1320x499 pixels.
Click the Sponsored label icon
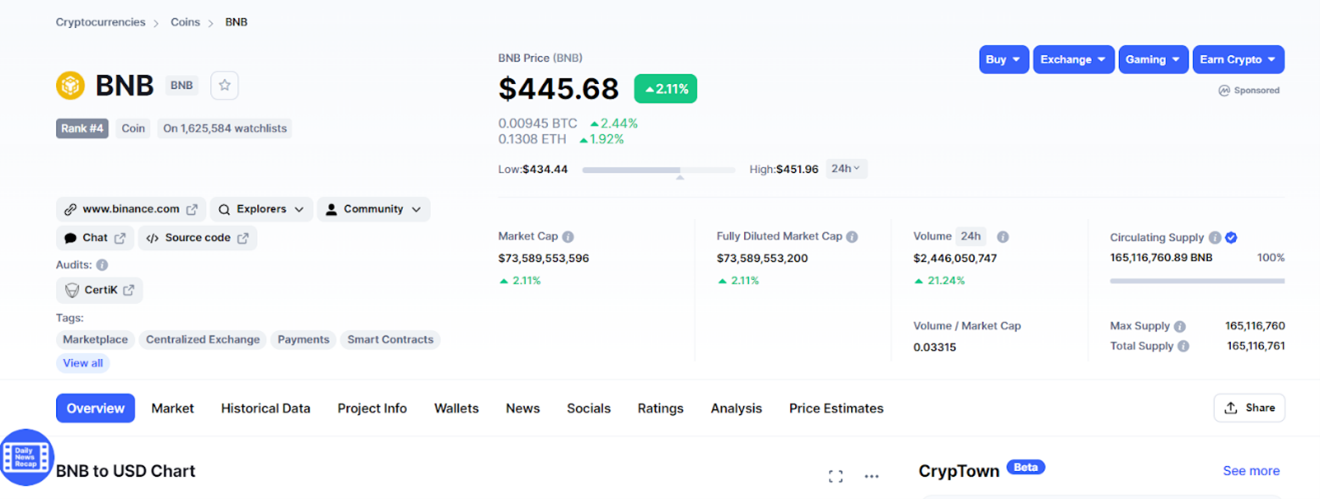1224,90
